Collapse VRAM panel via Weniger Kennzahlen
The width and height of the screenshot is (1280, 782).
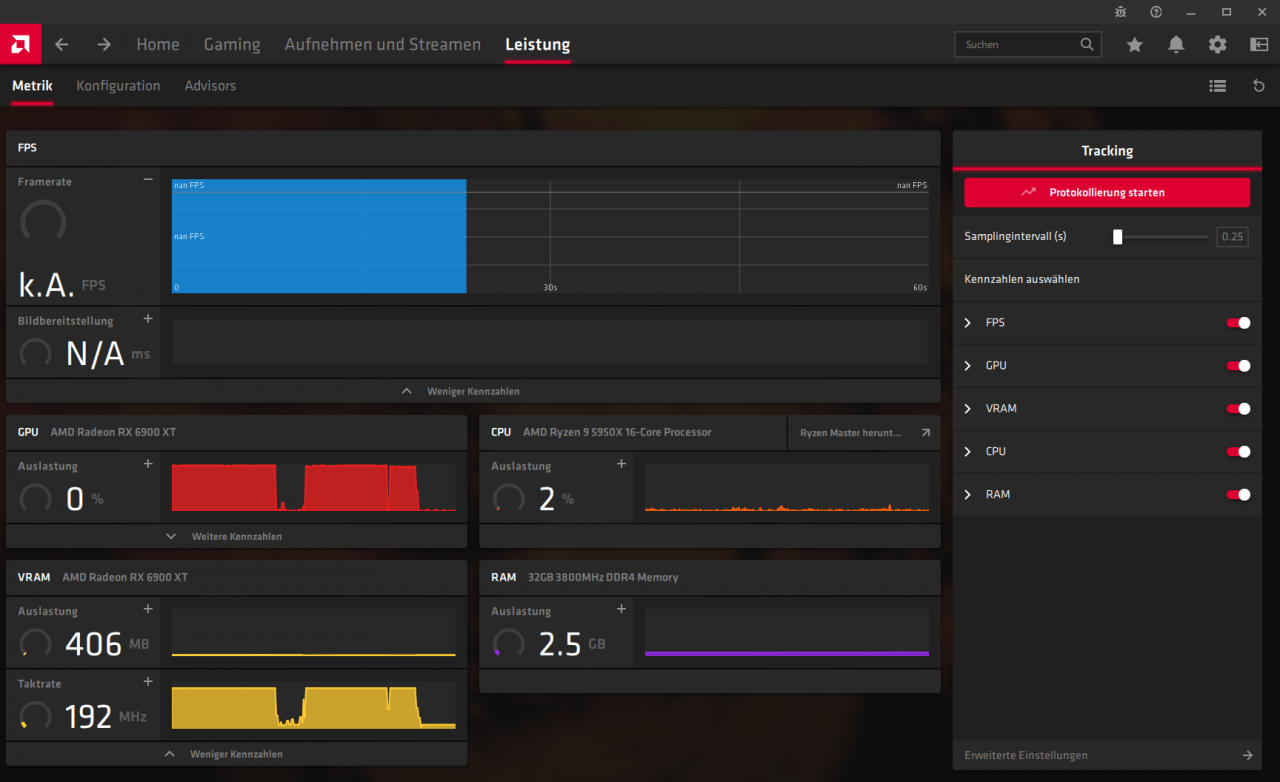pos(236,754)
